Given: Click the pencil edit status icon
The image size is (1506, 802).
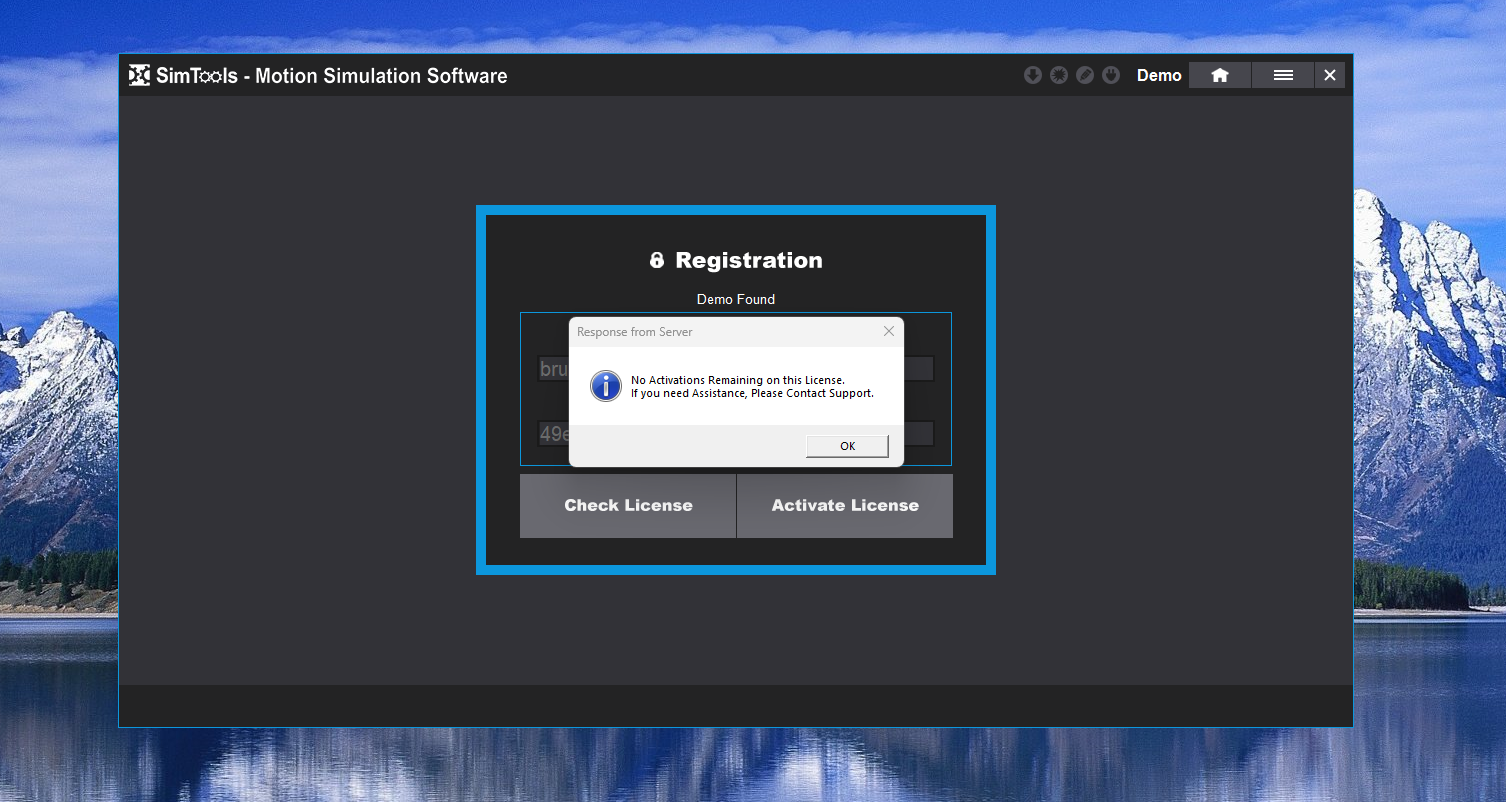Looking at the screenshot, I should tap(1085, 75).
